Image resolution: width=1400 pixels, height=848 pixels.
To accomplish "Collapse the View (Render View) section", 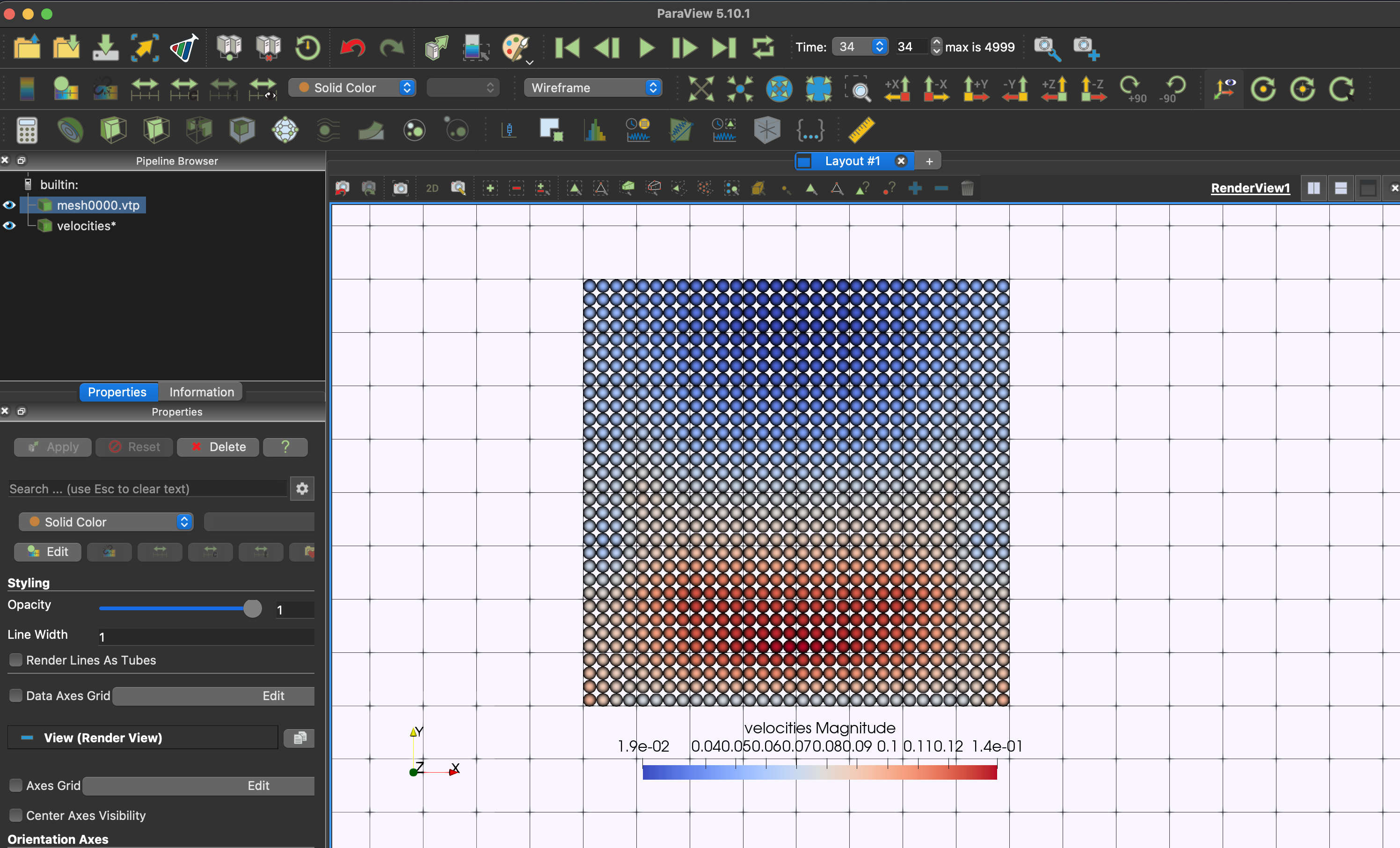I will pyautogui.click(x=27, y=738).
